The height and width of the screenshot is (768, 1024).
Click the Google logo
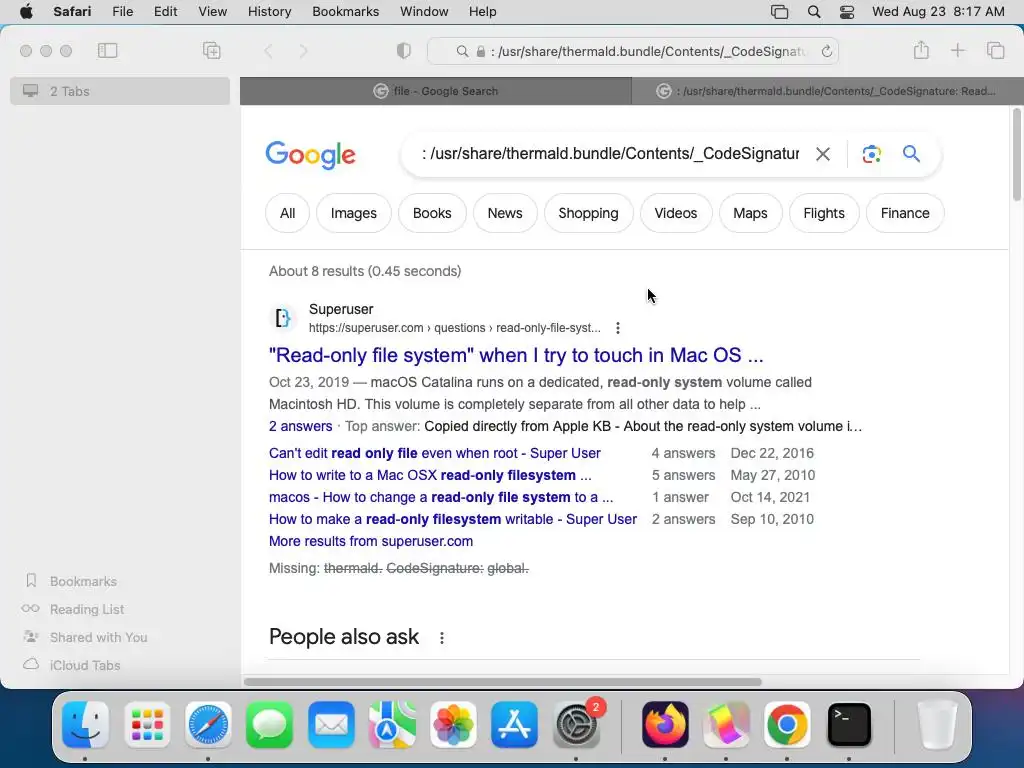coord(310,155)
